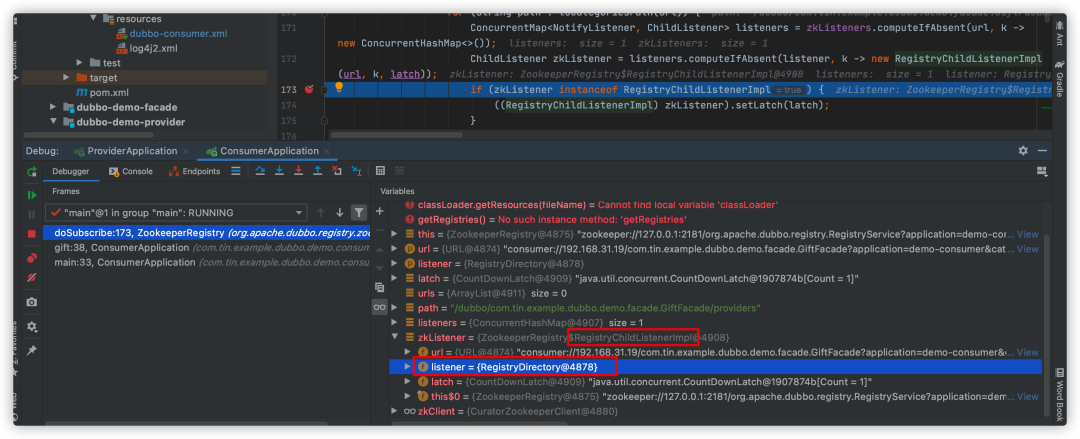Select path variable row
This screenshot has height=439, width=1080.
[715, 307]
